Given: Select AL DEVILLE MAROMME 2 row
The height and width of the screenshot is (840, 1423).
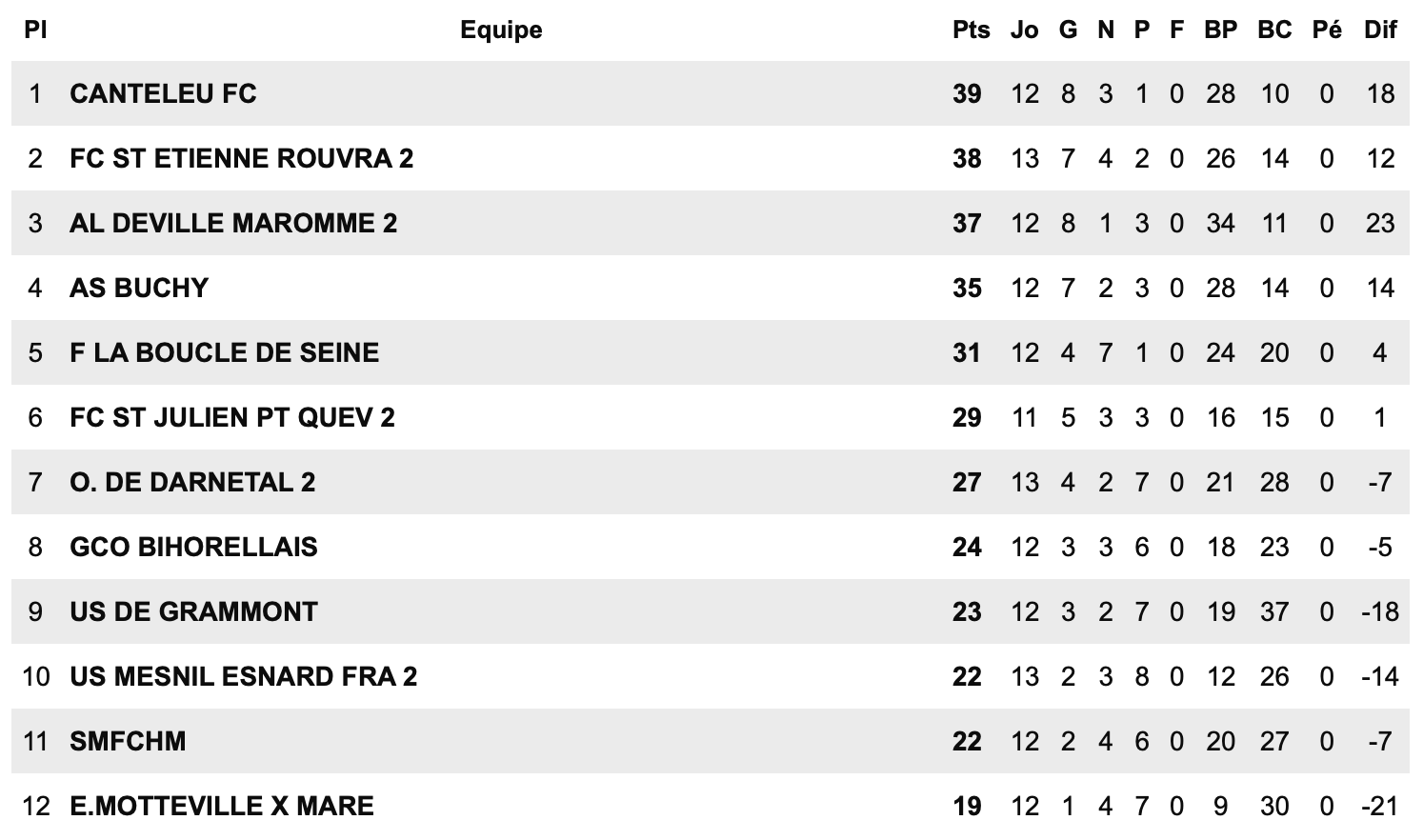Looking at the screenshot, I should pos(233,223).
